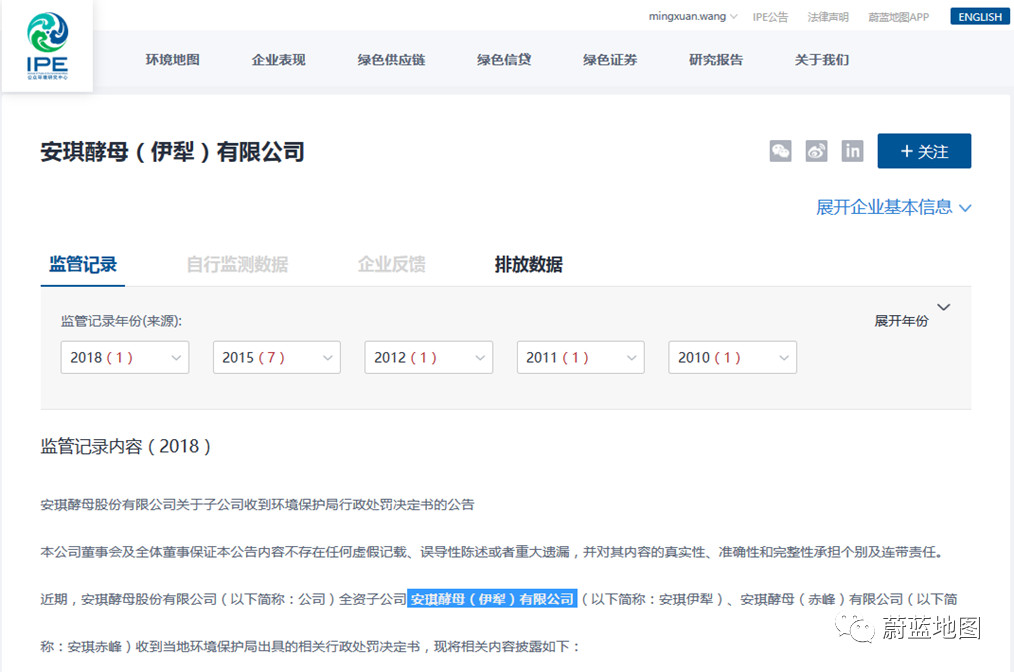Screen dimensions: 1014x672
Task: Share via Weibo icon
Action: [816, 151]
